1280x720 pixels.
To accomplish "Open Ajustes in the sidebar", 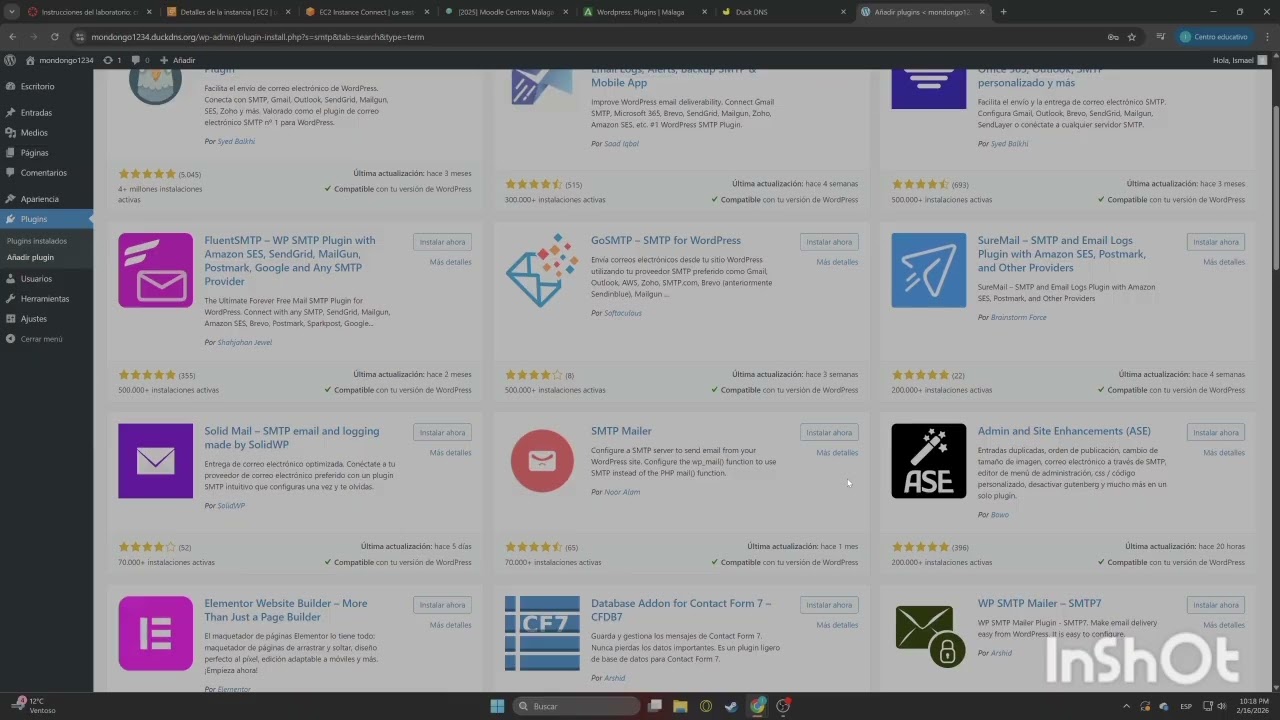I will pyautogui.click(x=33, y=319).
